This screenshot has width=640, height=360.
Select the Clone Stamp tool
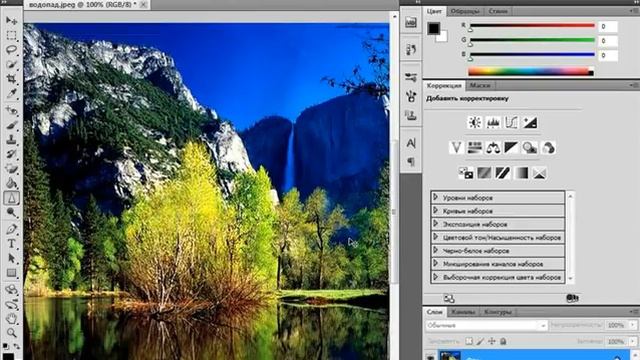11,140
